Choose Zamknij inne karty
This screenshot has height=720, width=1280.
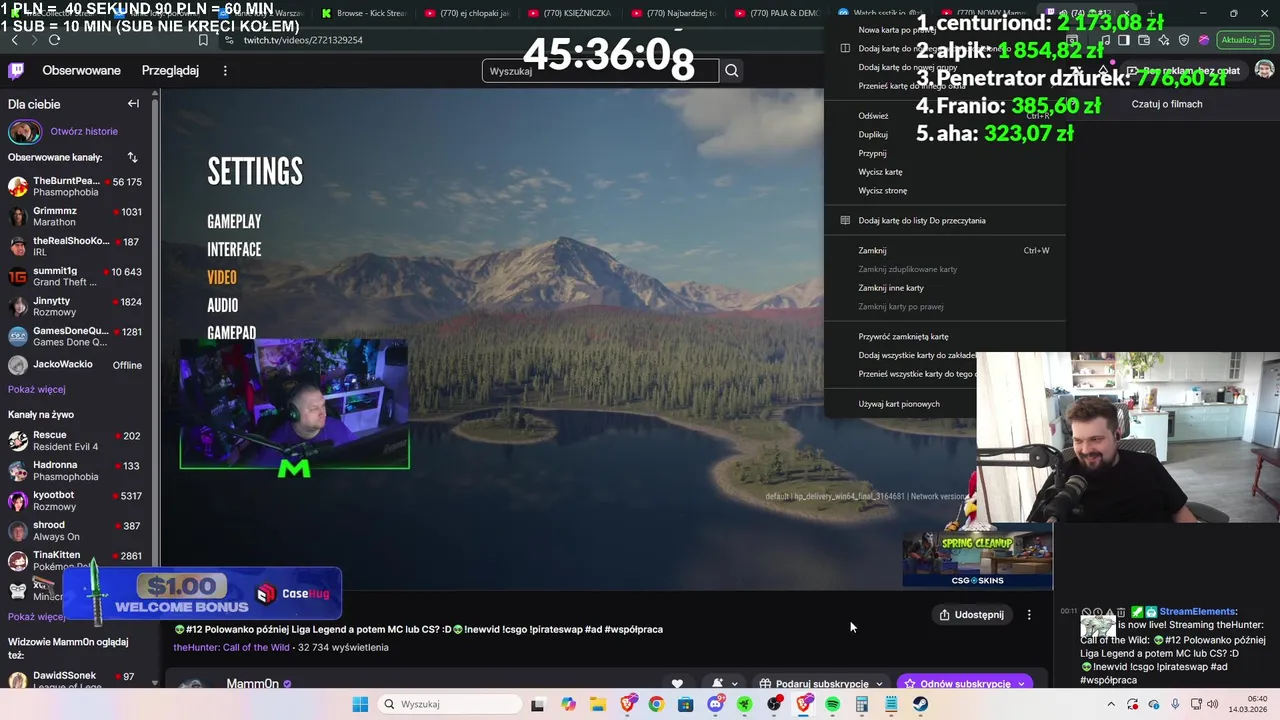(x=891, y=288)
